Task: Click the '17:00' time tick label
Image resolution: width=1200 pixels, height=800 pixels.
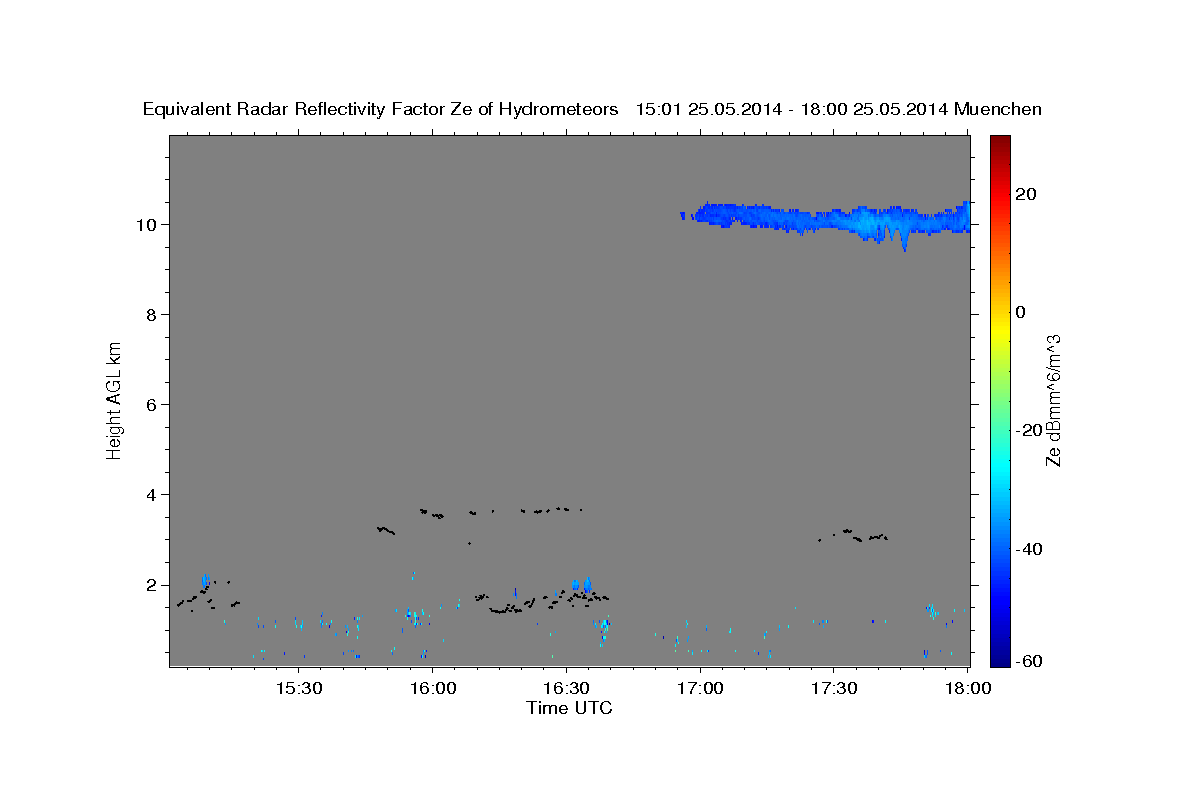Action: (x=700, y=689)
